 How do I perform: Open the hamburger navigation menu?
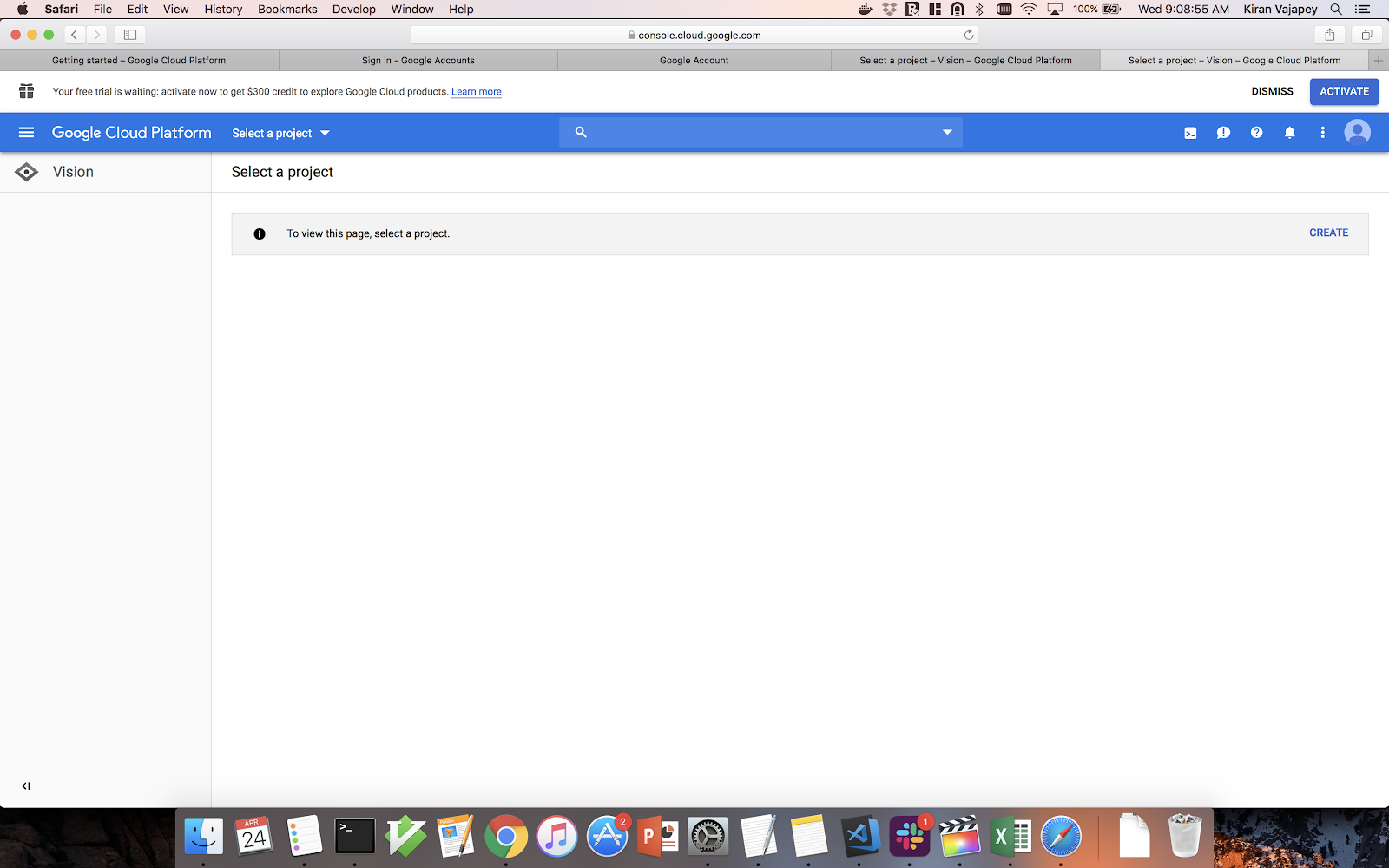coord(26,133)
